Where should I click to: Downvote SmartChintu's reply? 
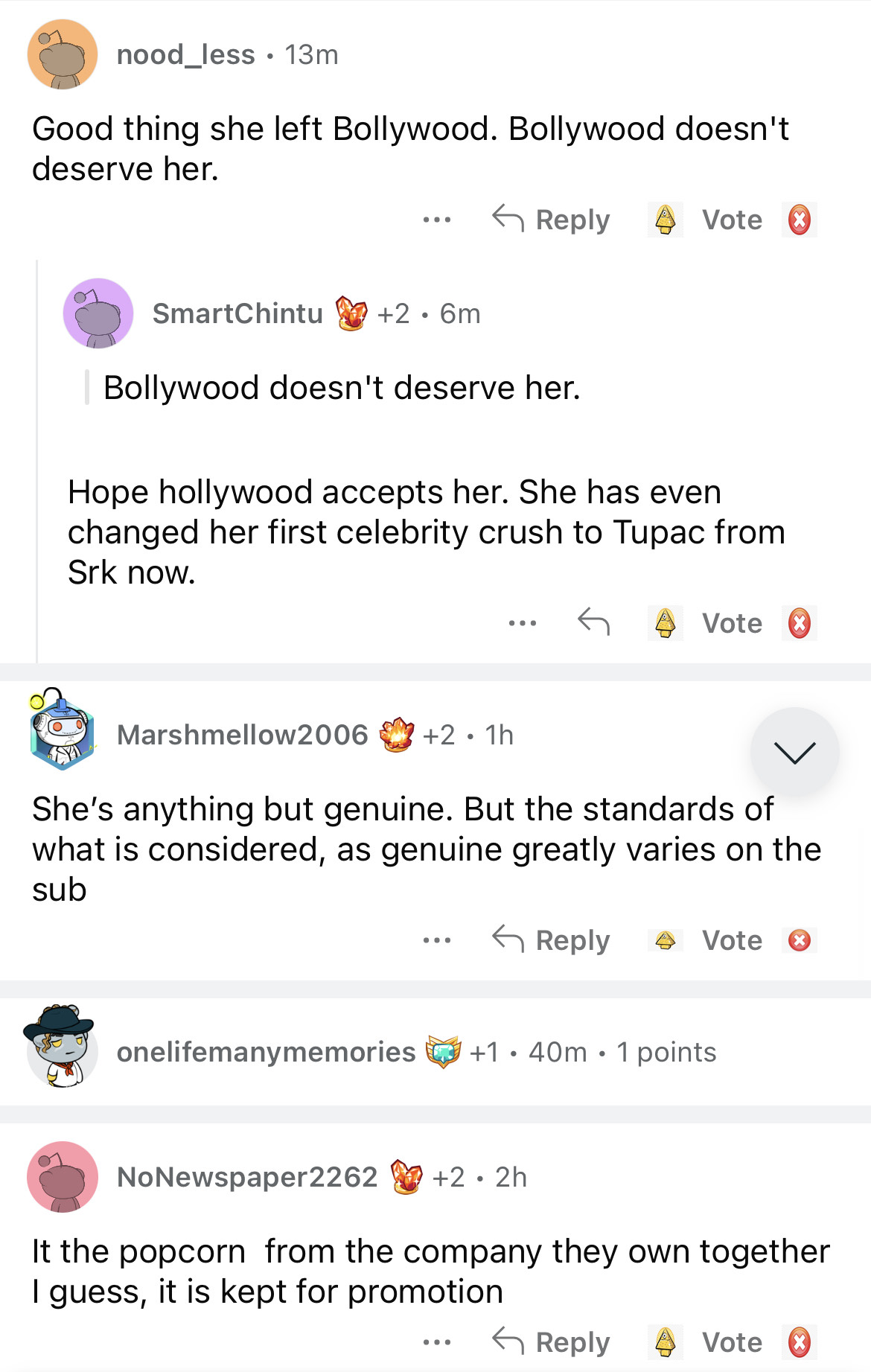coord(799,623)
